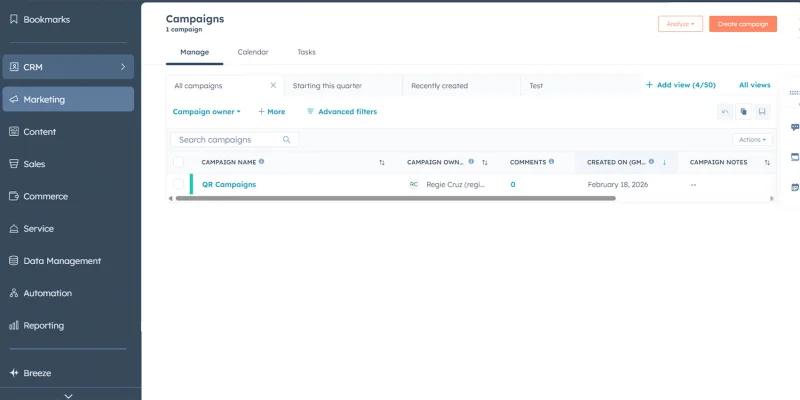Click info icon beside Comments header
This screenshot has height=400, width=800.
click(551, 161)
